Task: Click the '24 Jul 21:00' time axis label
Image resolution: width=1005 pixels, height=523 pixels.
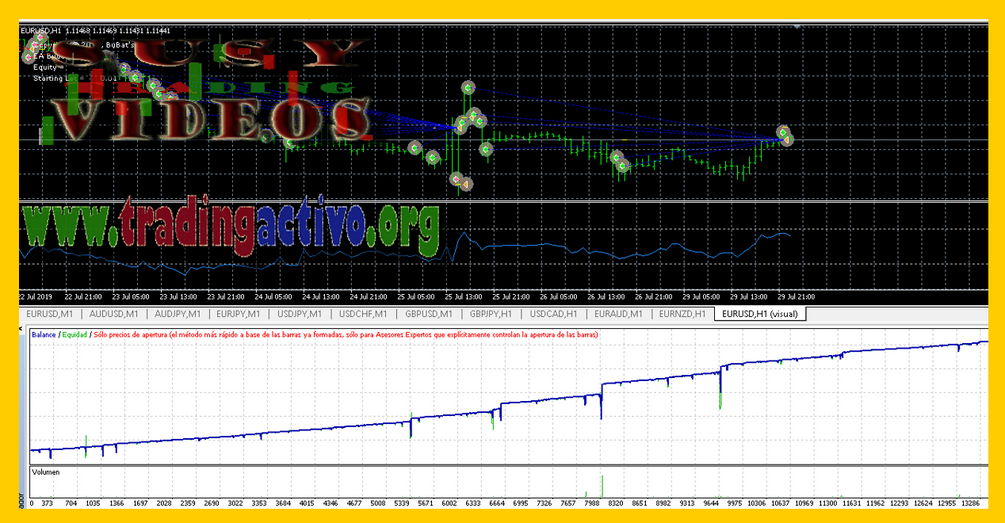Action: [x=368, y=297]
